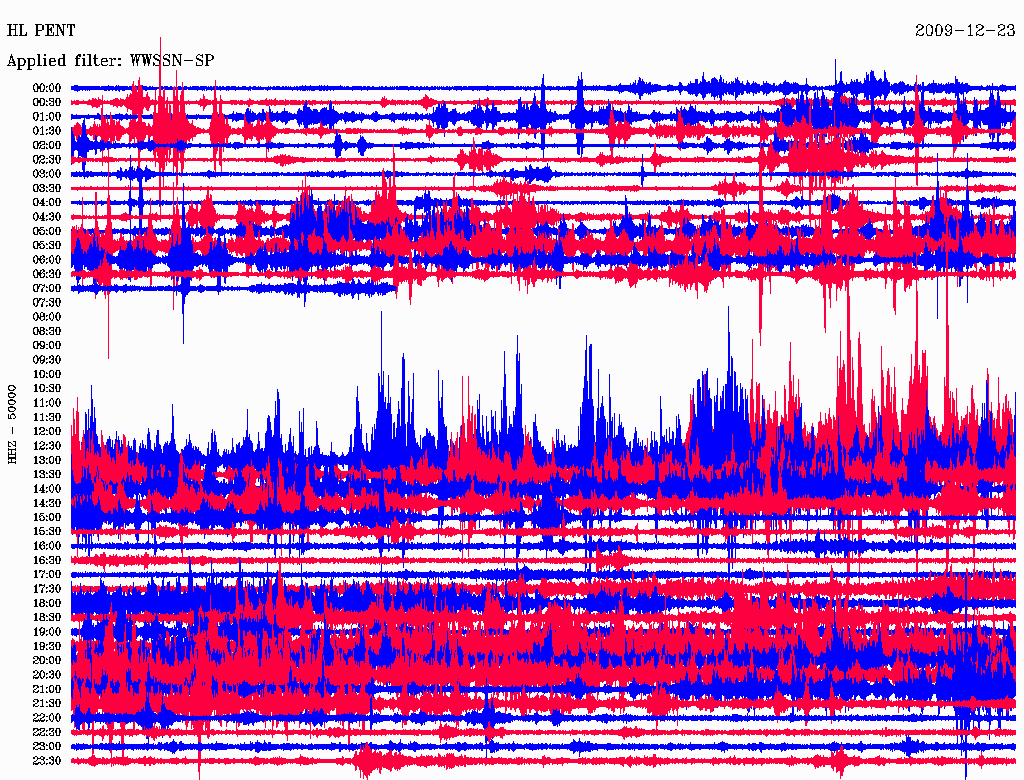Viewport: 1024px width, 780px height.
Task: Select the 13:30 time label
Action: [x=47, y=474]
